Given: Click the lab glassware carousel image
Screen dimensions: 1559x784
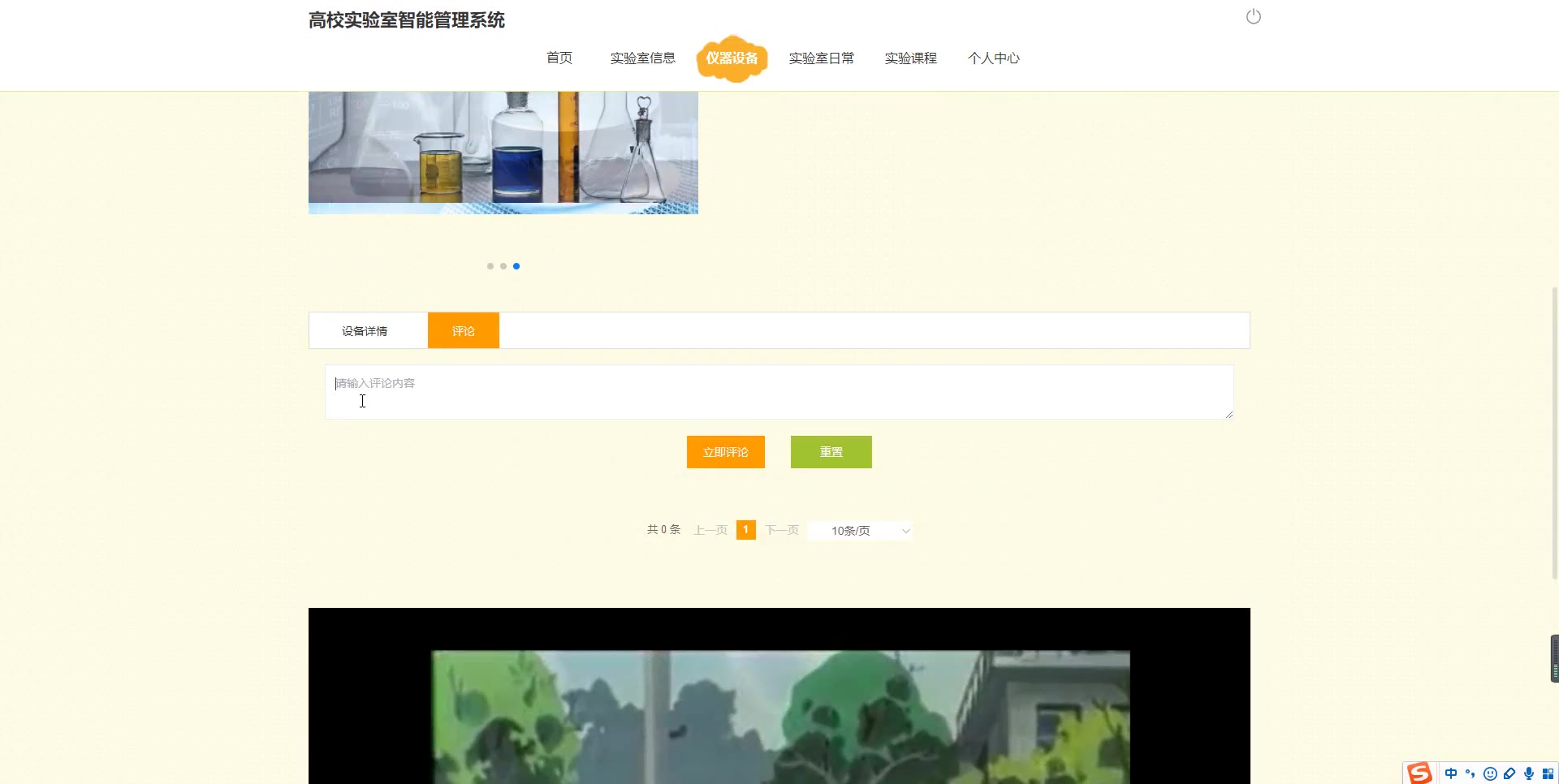Looking at the screenshot, I should click(503, 153).
